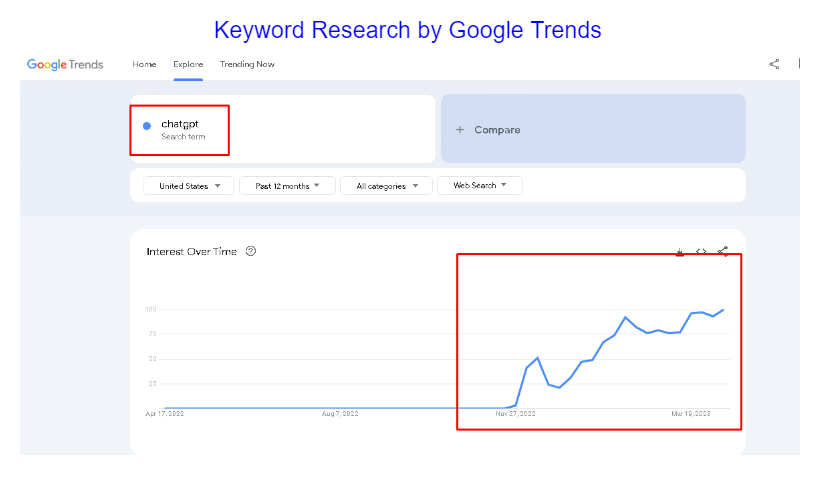830x482 pixels.
Task: Click the Nov 27, 2022 axis date label
Action: pyautogui.click(x=516, y=413)
